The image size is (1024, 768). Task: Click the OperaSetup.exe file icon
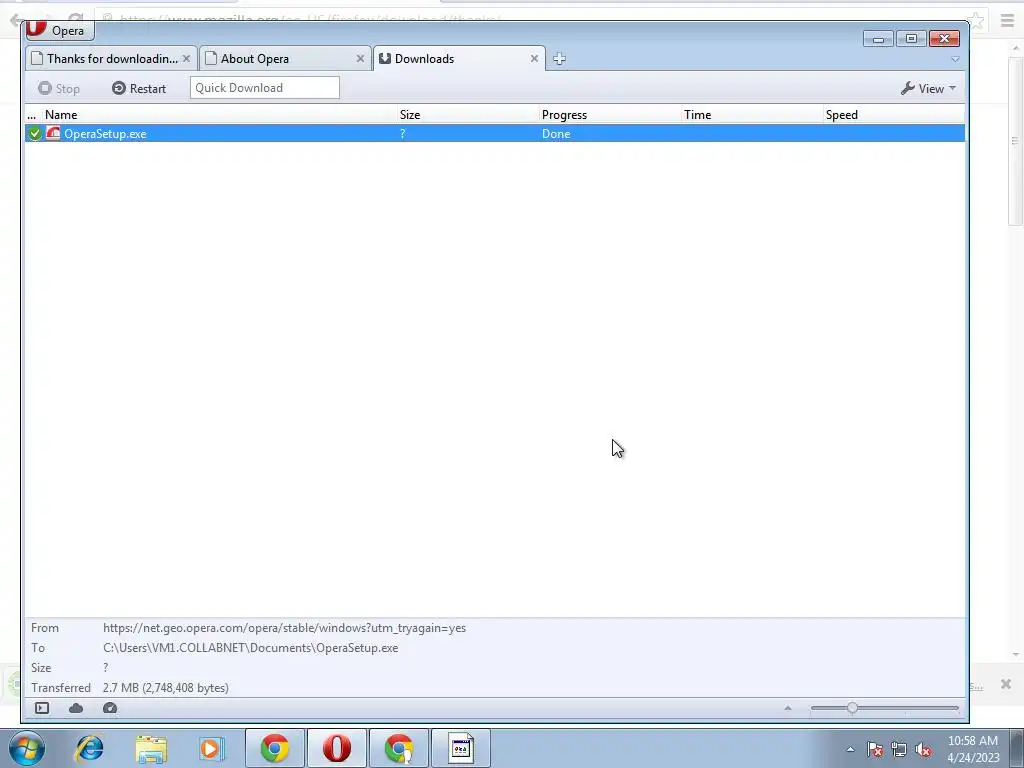click(x=53, y=133)
